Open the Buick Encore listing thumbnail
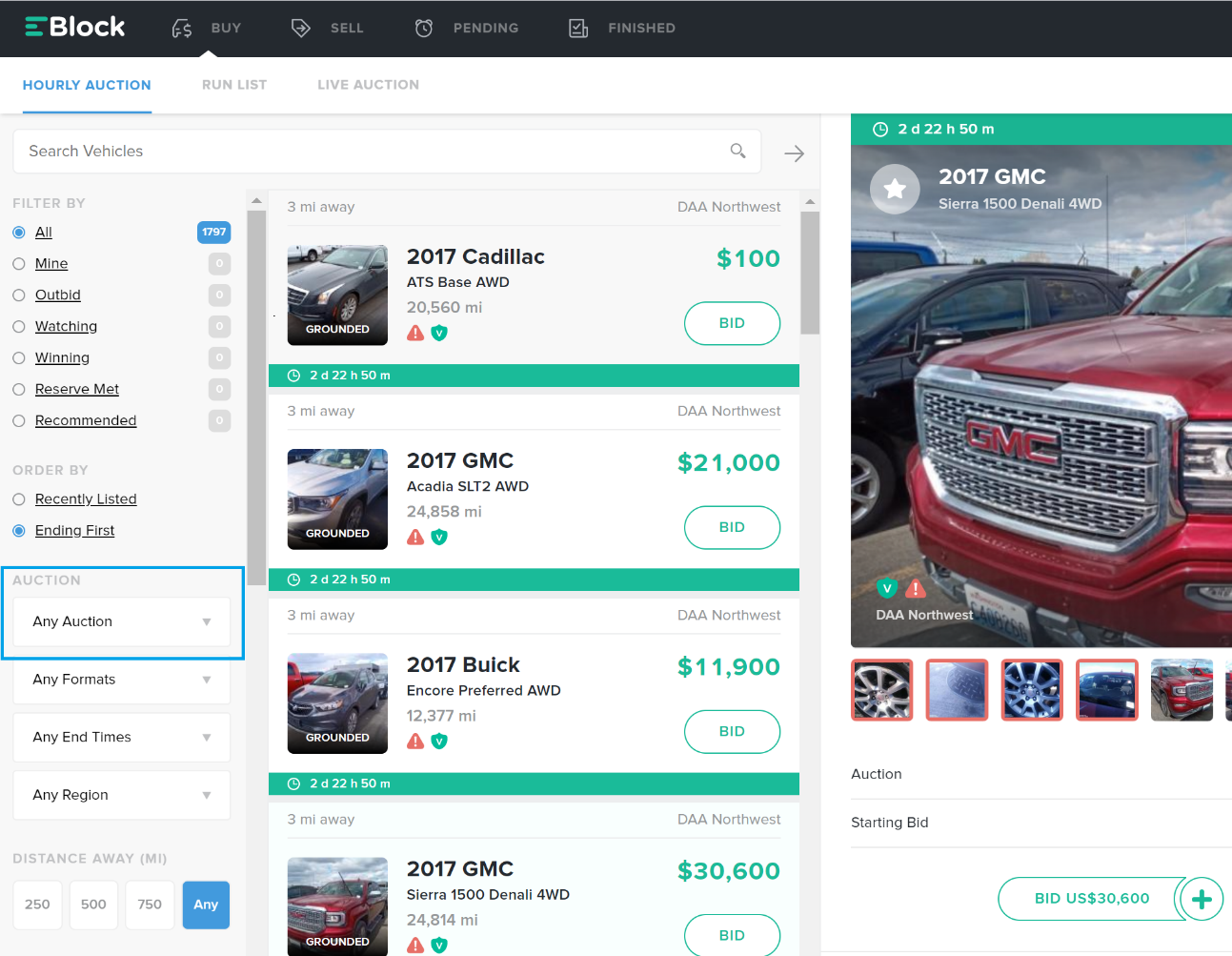1232x956 pixels. [x=337, y=703]
